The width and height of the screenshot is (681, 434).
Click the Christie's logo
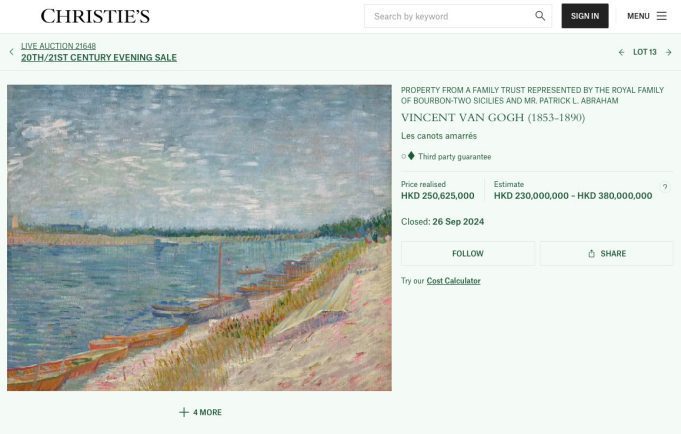tap(95, 17)
